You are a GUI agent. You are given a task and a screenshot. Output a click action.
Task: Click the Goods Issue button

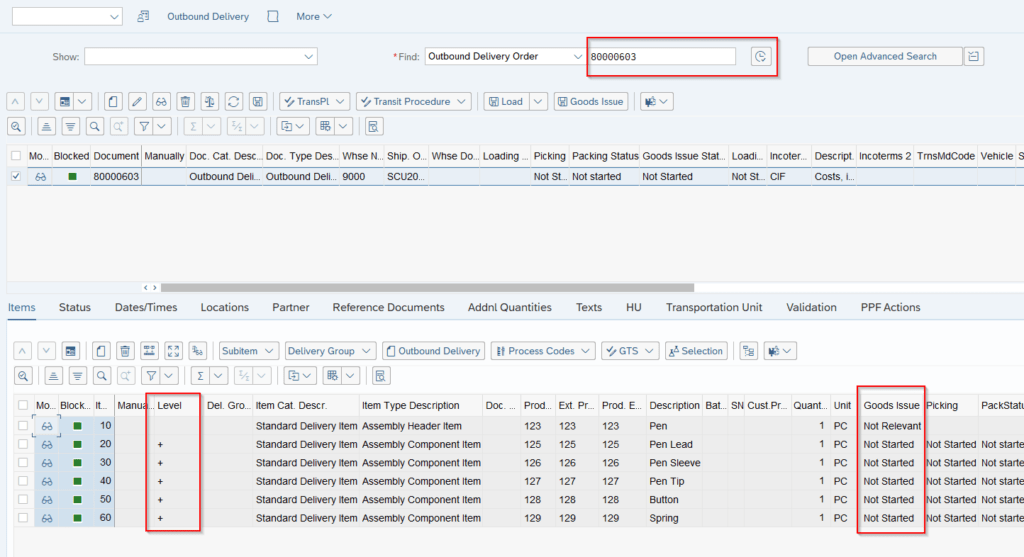[591, 102]
